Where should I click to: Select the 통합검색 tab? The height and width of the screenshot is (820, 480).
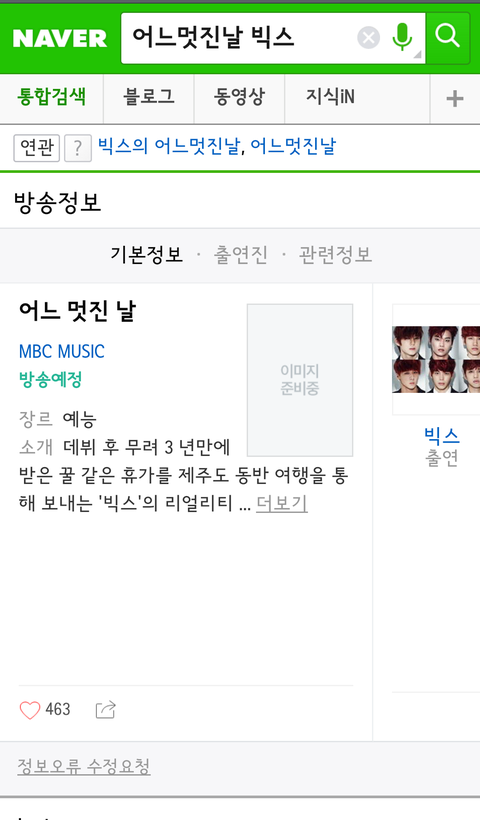click(51, 97)
